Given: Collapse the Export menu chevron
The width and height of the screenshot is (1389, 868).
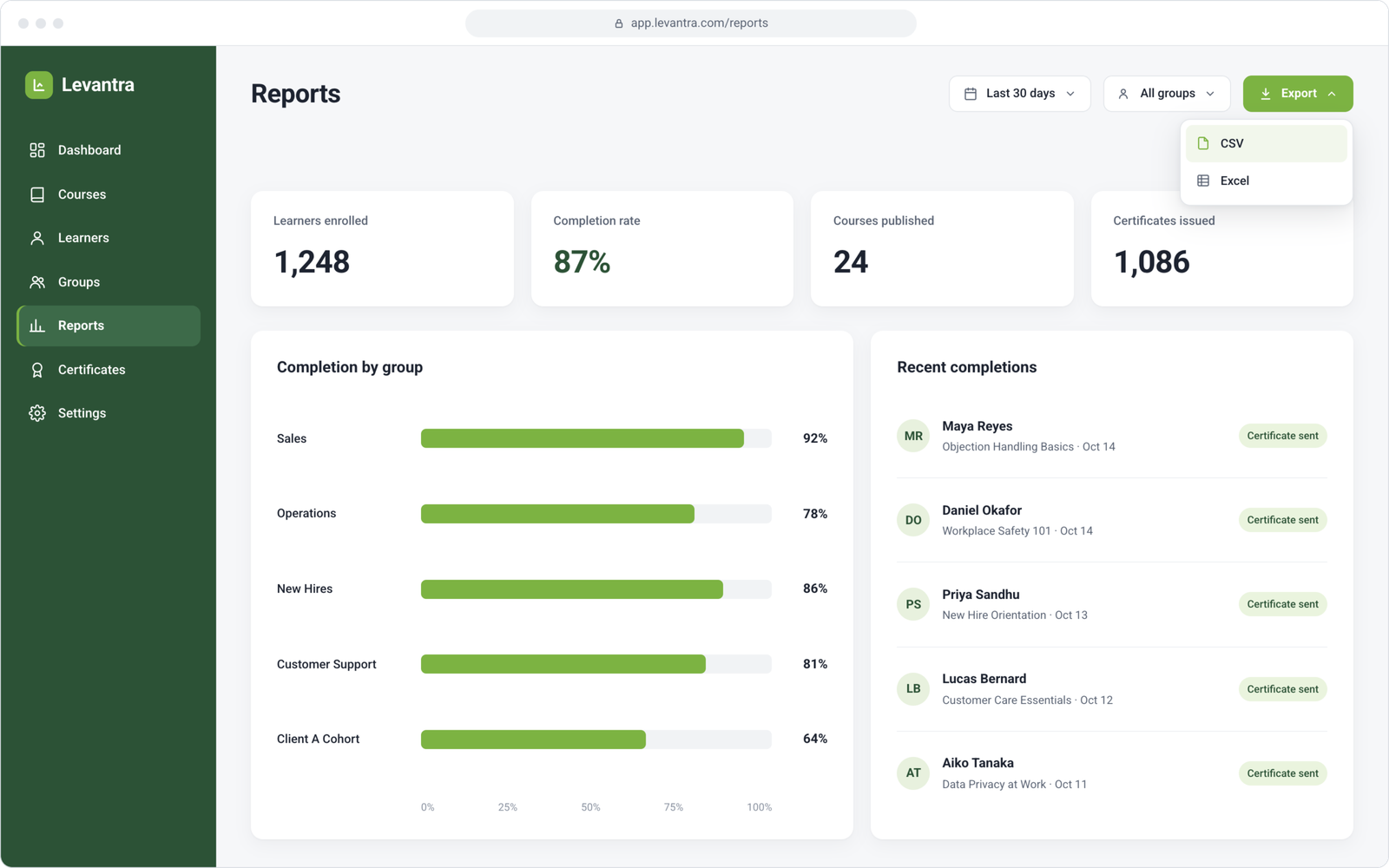Looking at the screenshot, I should pos(1332,94).
